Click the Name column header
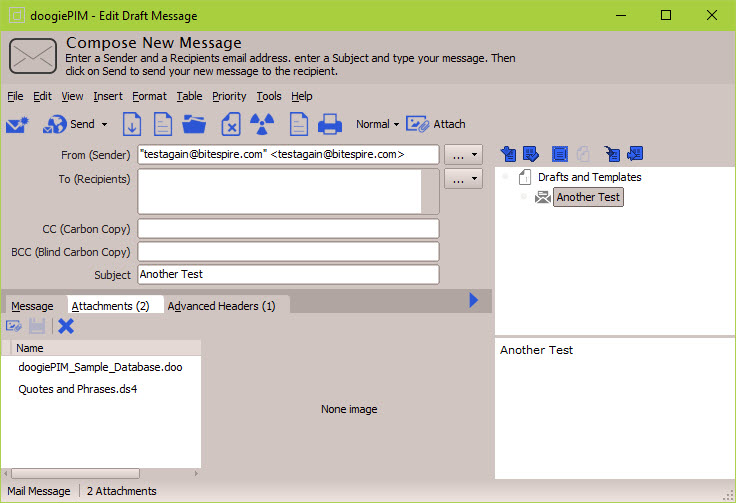Viewport: 736px width, 503px height. (x=106, y=348)
